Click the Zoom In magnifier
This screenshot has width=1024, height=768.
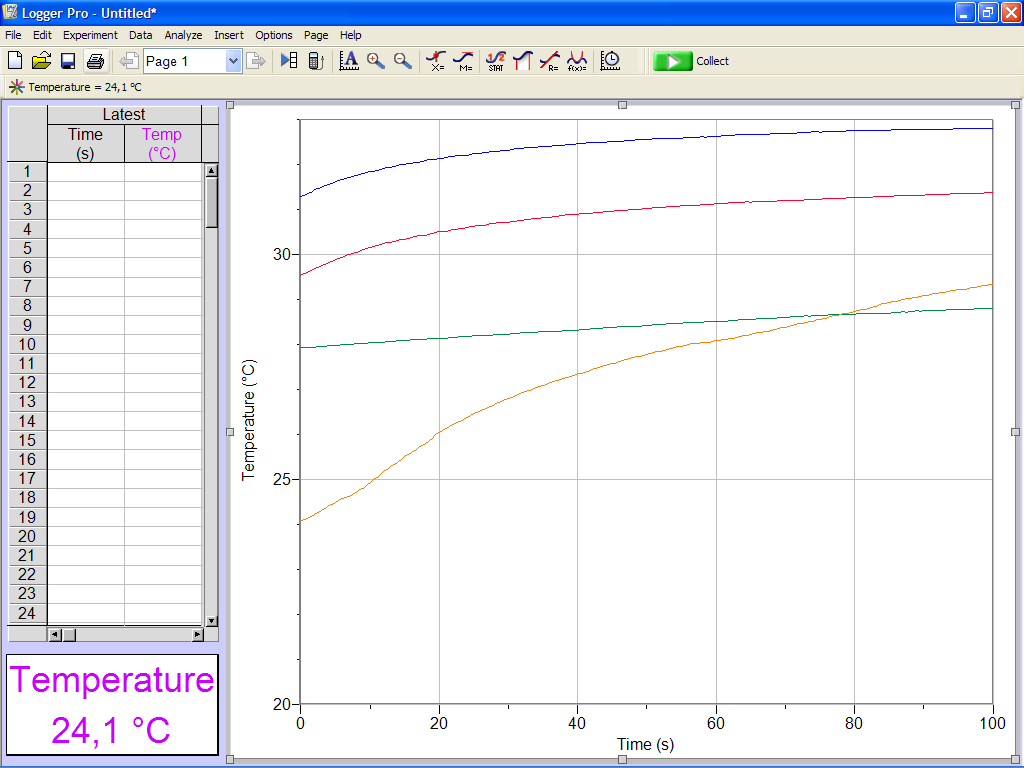click(x=376, y=61)
